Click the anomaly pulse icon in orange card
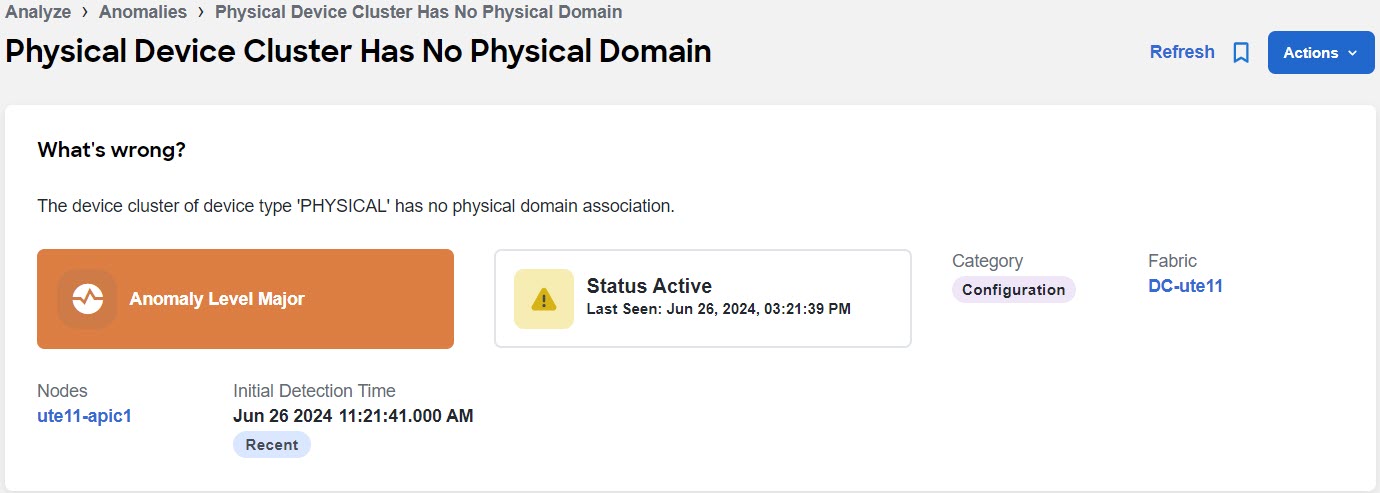1380x493 pixels. [x=87, y=299]
